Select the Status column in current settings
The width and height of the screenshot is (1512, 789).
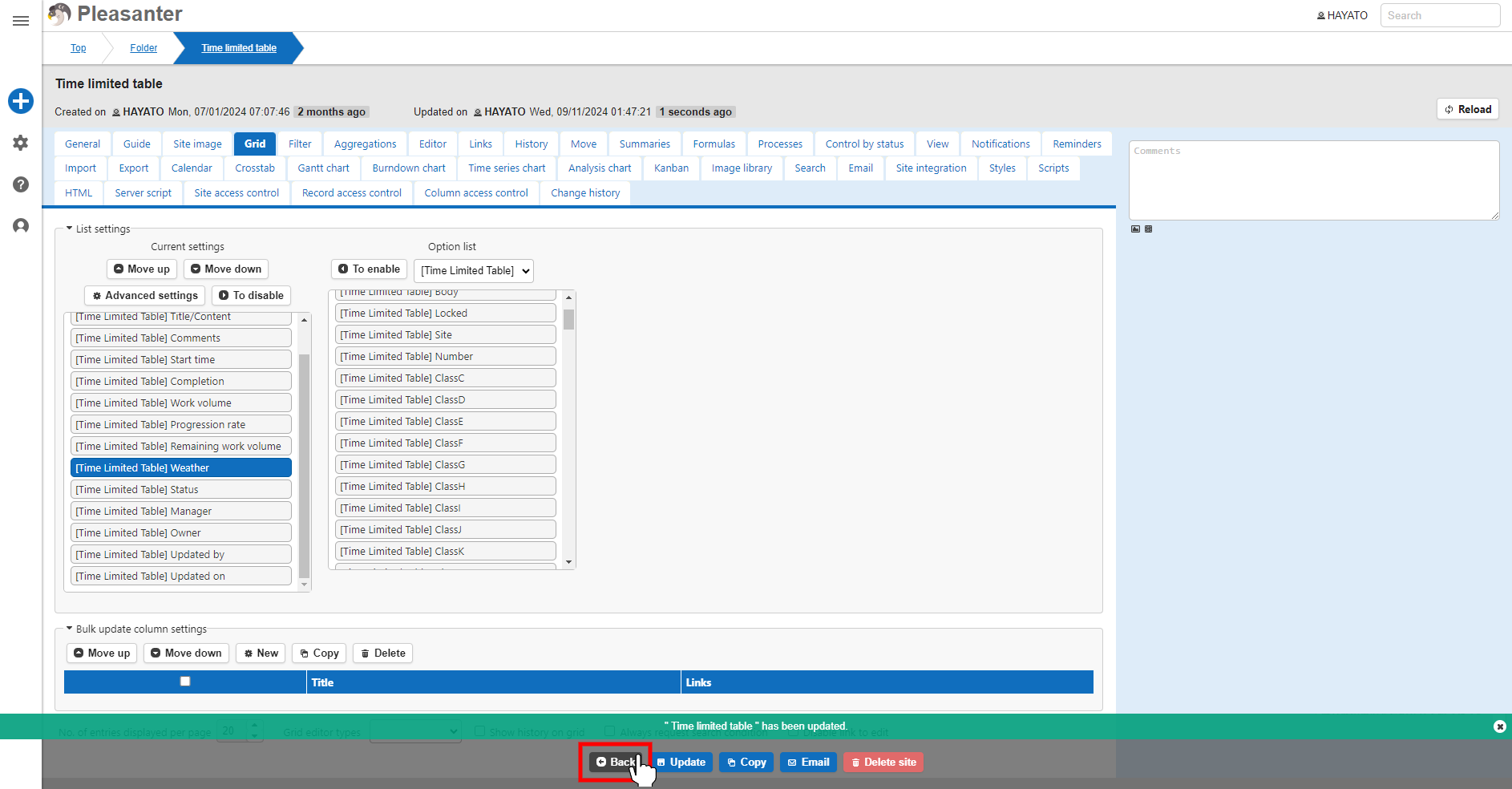tap(181, 490)
